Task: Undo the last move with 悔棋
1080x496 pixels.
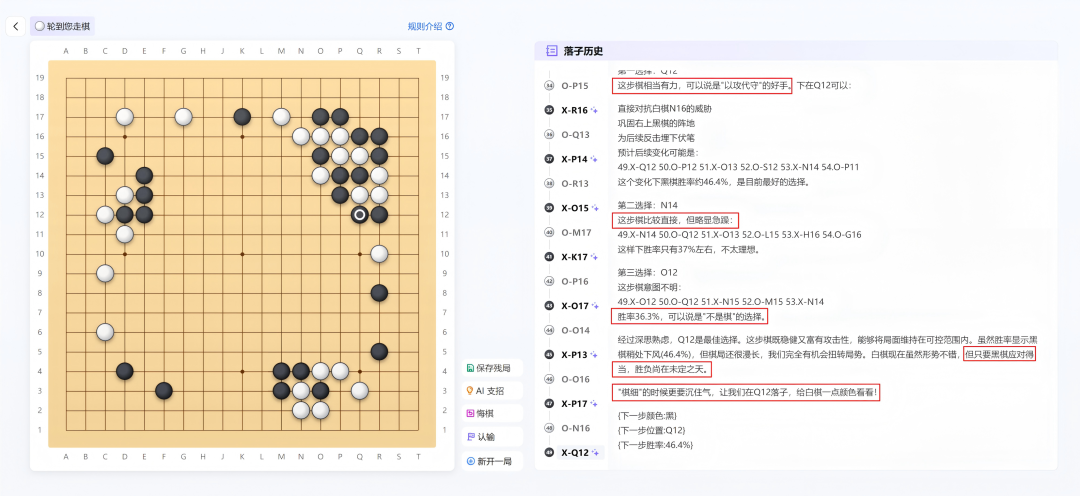Action: [484, 413]
